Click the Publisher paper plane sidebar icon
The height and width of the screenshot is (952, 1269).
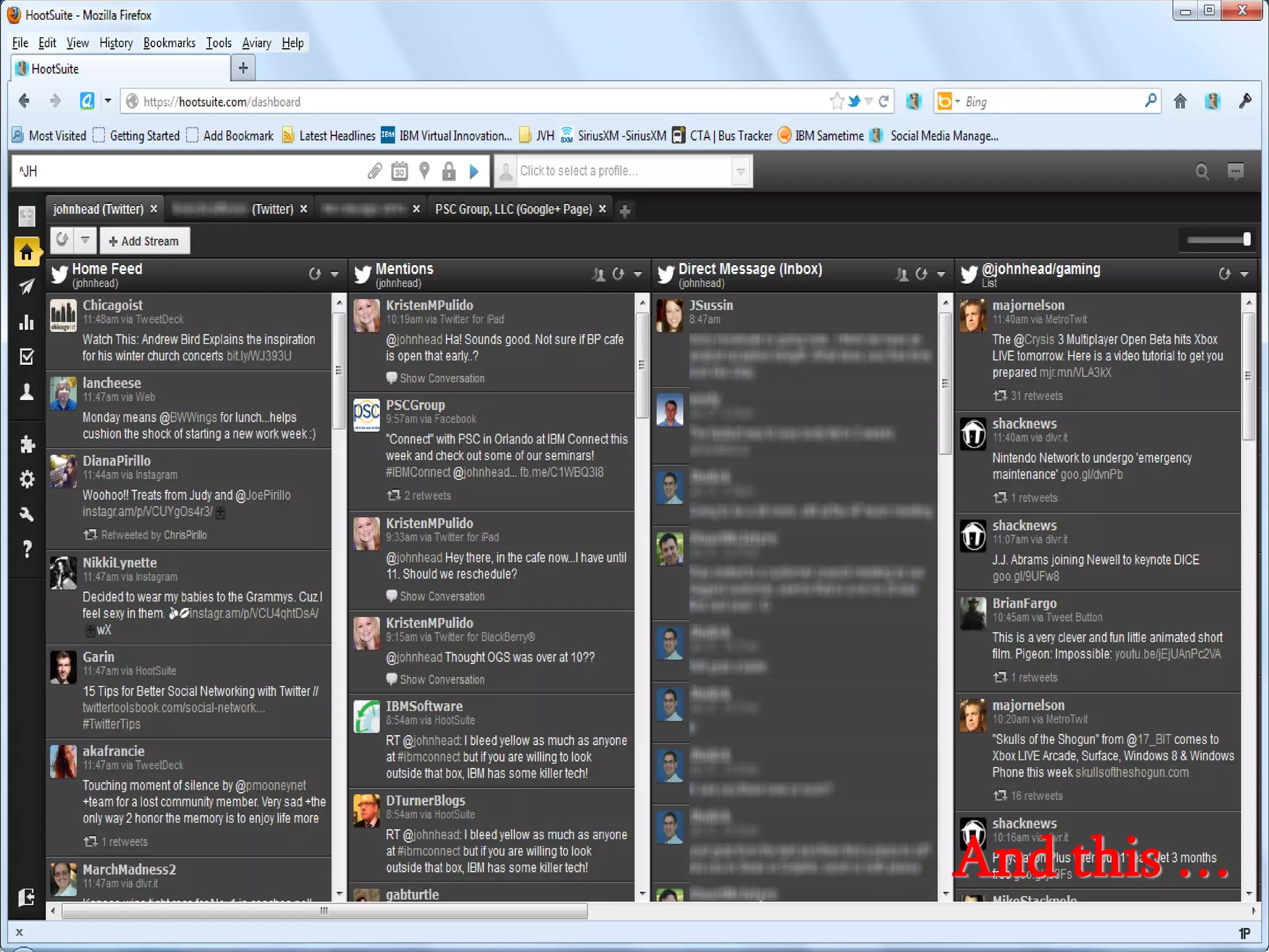point(27,287)
